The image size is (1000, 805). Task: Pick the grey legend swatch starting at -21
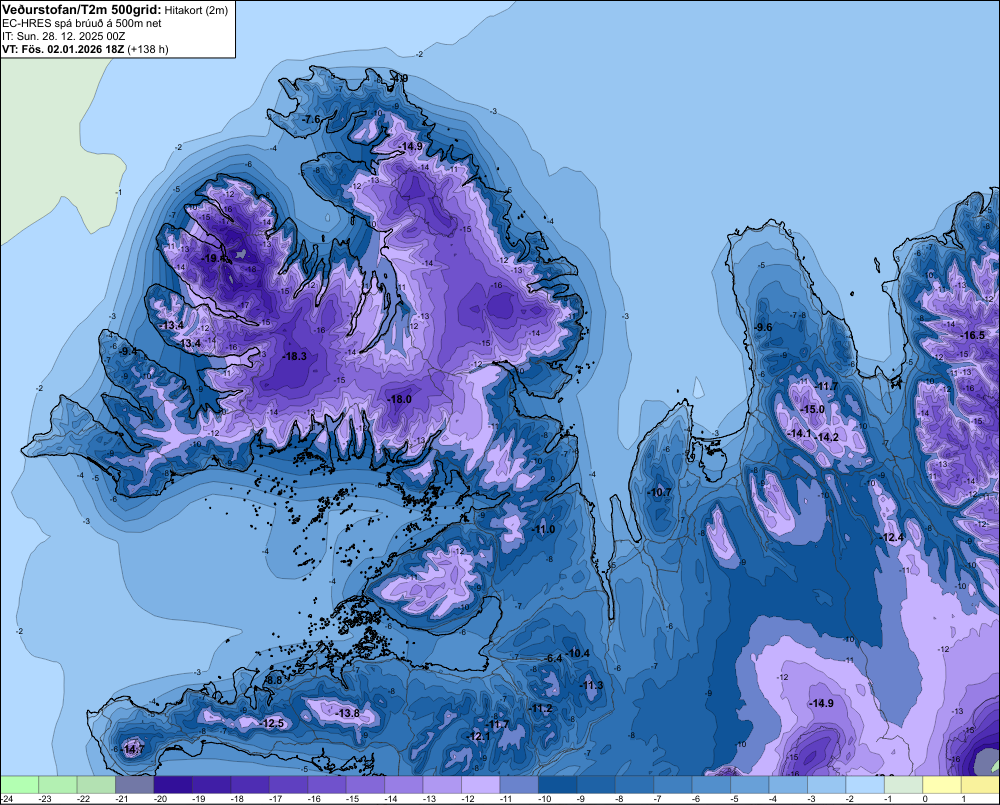coord(135,784)
